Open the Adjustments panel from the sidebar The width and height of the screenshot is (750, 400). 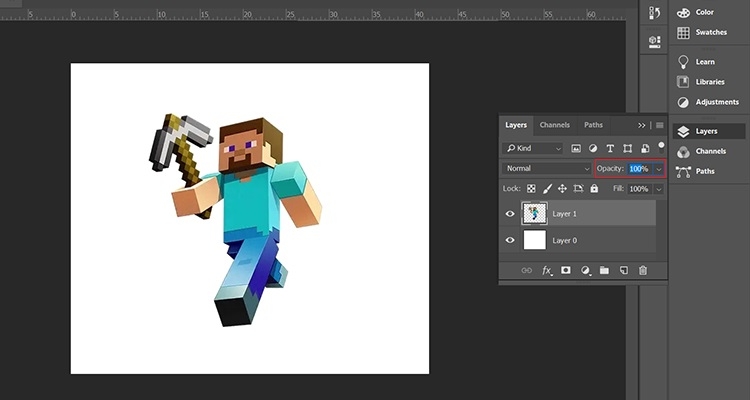716,102
